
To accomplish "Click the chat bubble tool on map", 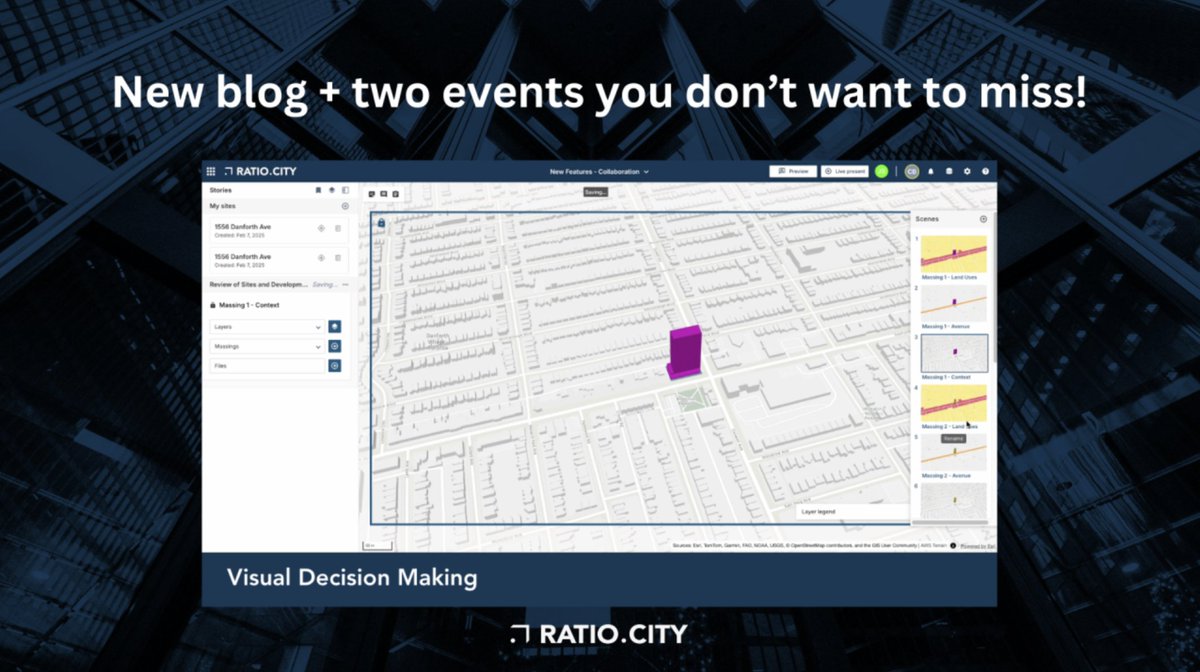I will (384, 194).
